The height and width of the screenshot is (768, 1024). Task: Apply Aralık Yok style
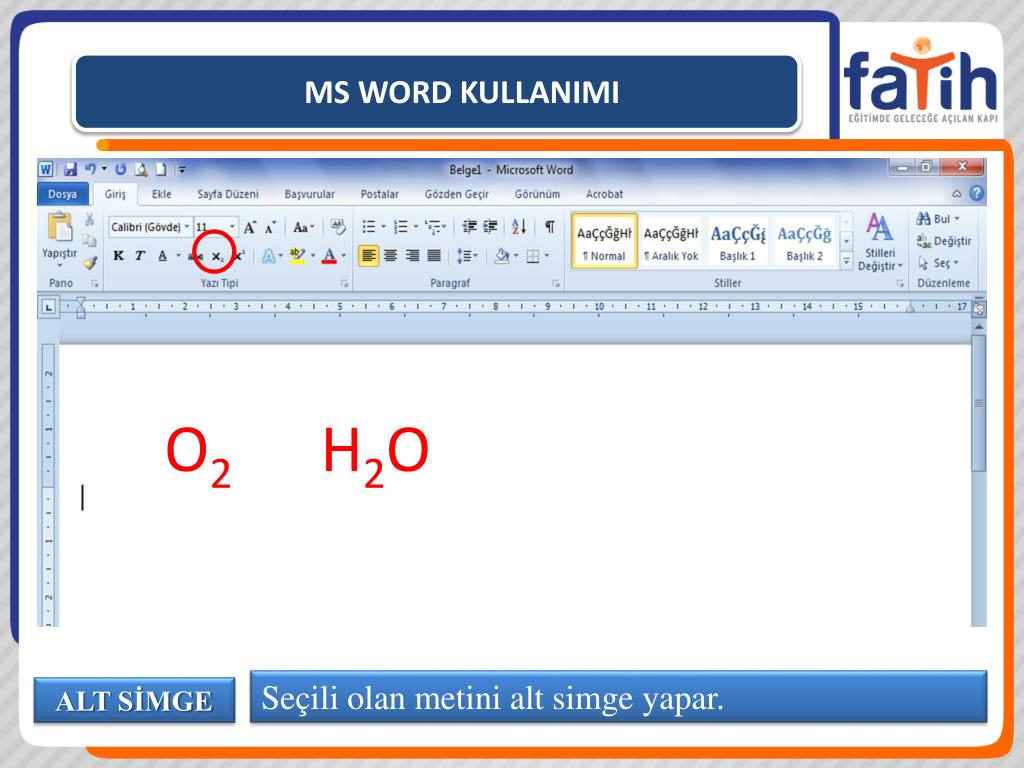(671, 242)
